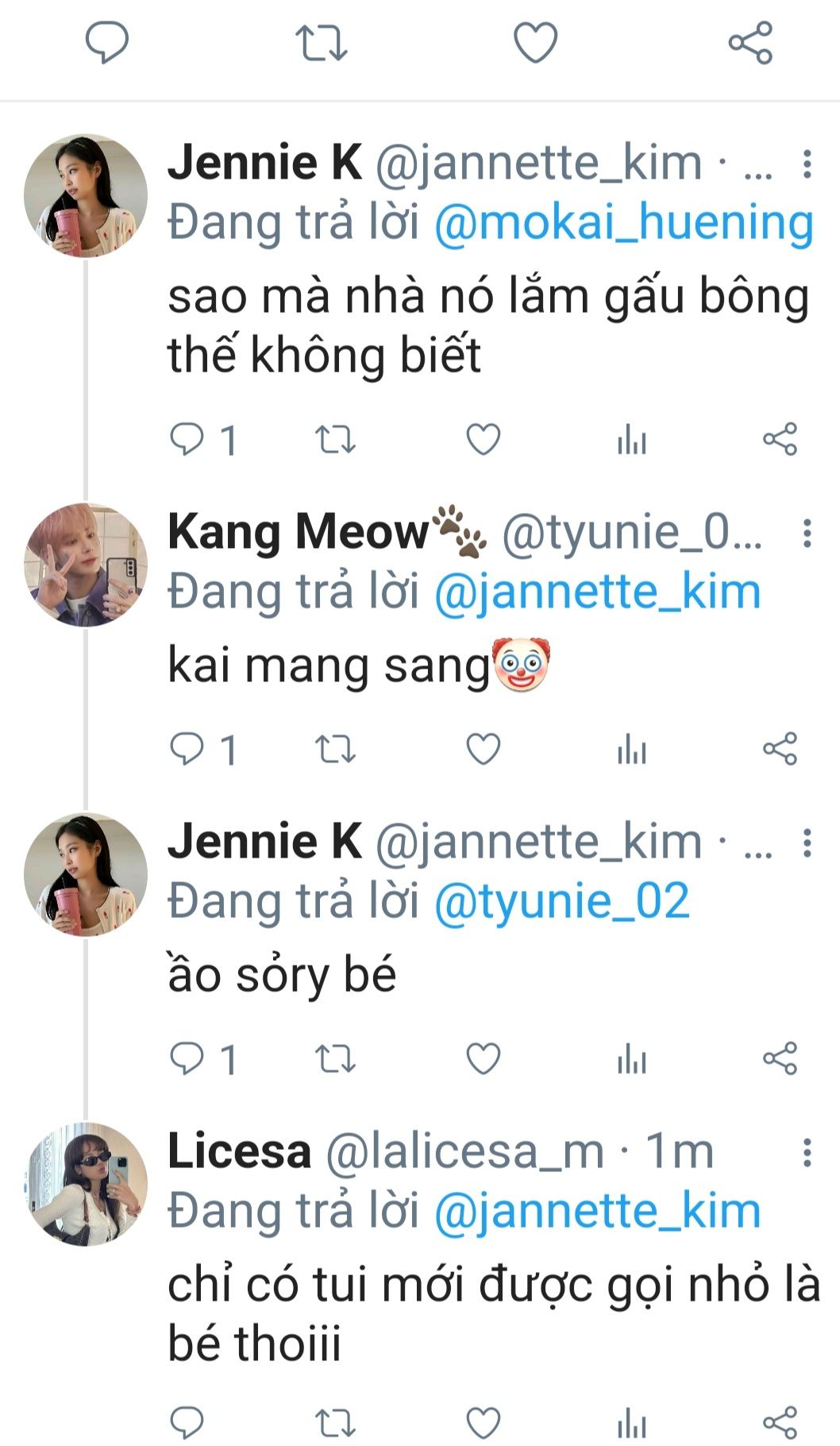Image resolution: width=840 pixels, height=1446 pixels.
Task: Reply to Jennie K's "gấu bông" tweet
Action: (x=187, y=439)
